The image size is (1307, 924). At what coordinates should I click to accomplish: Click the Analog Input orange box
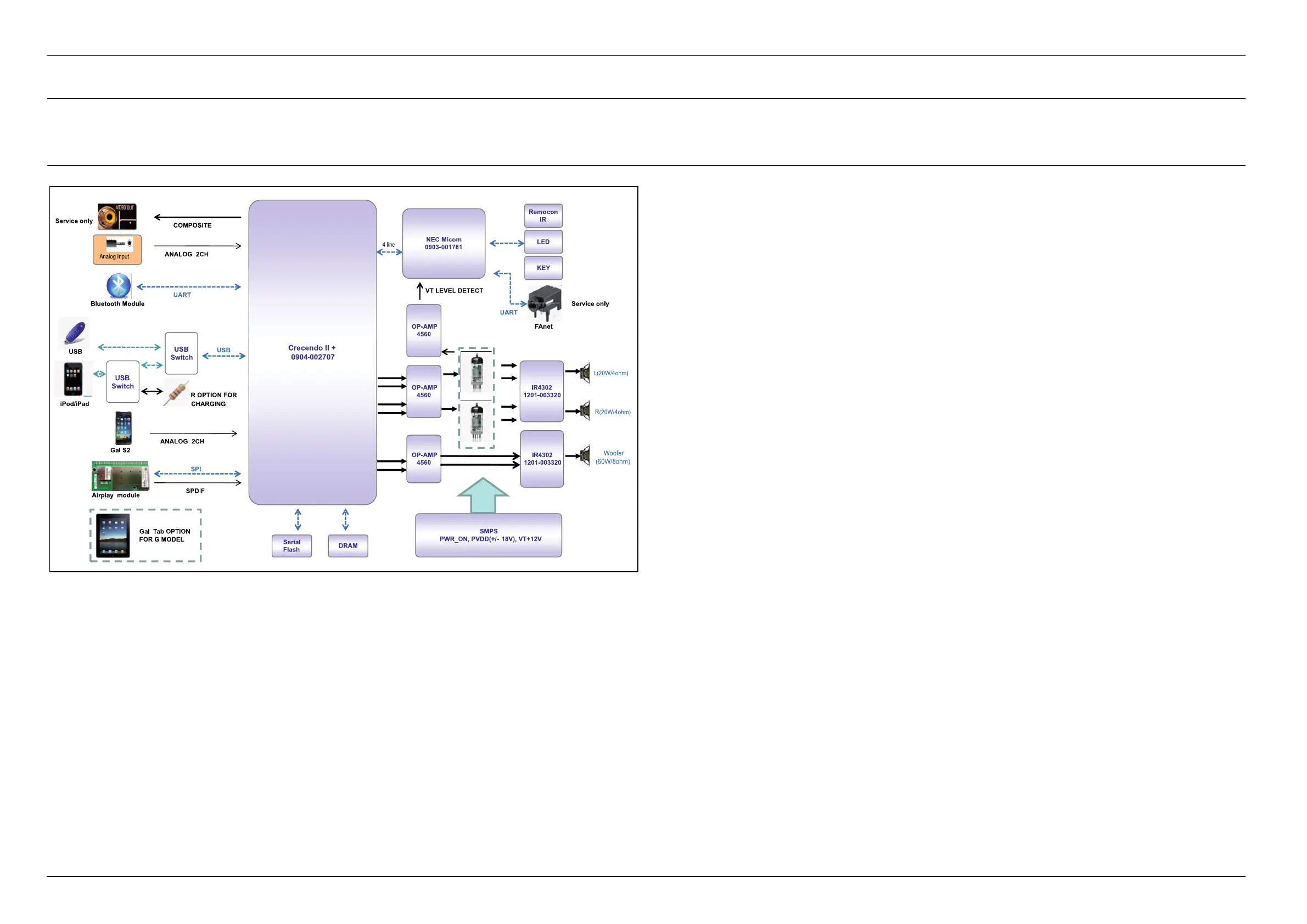(x=117, y=250)
